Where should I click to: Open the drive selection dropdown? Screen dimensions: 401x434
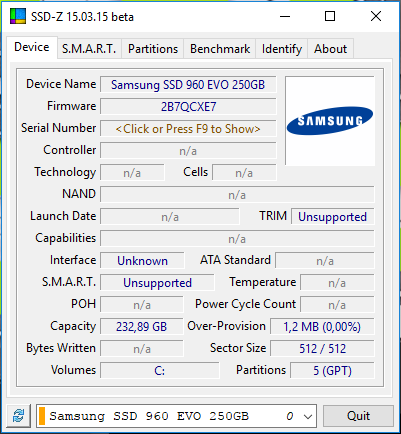click(x=308, y=416)
